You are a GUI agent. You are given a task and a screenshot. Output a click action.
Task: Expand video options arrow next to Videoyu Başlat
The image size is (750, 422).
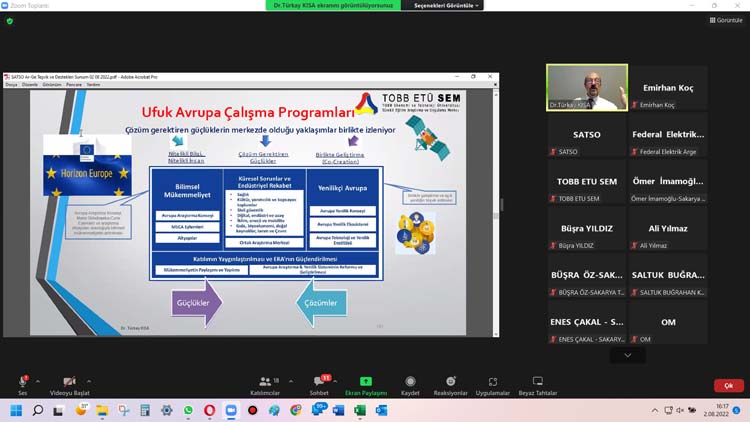click(89, 381)
